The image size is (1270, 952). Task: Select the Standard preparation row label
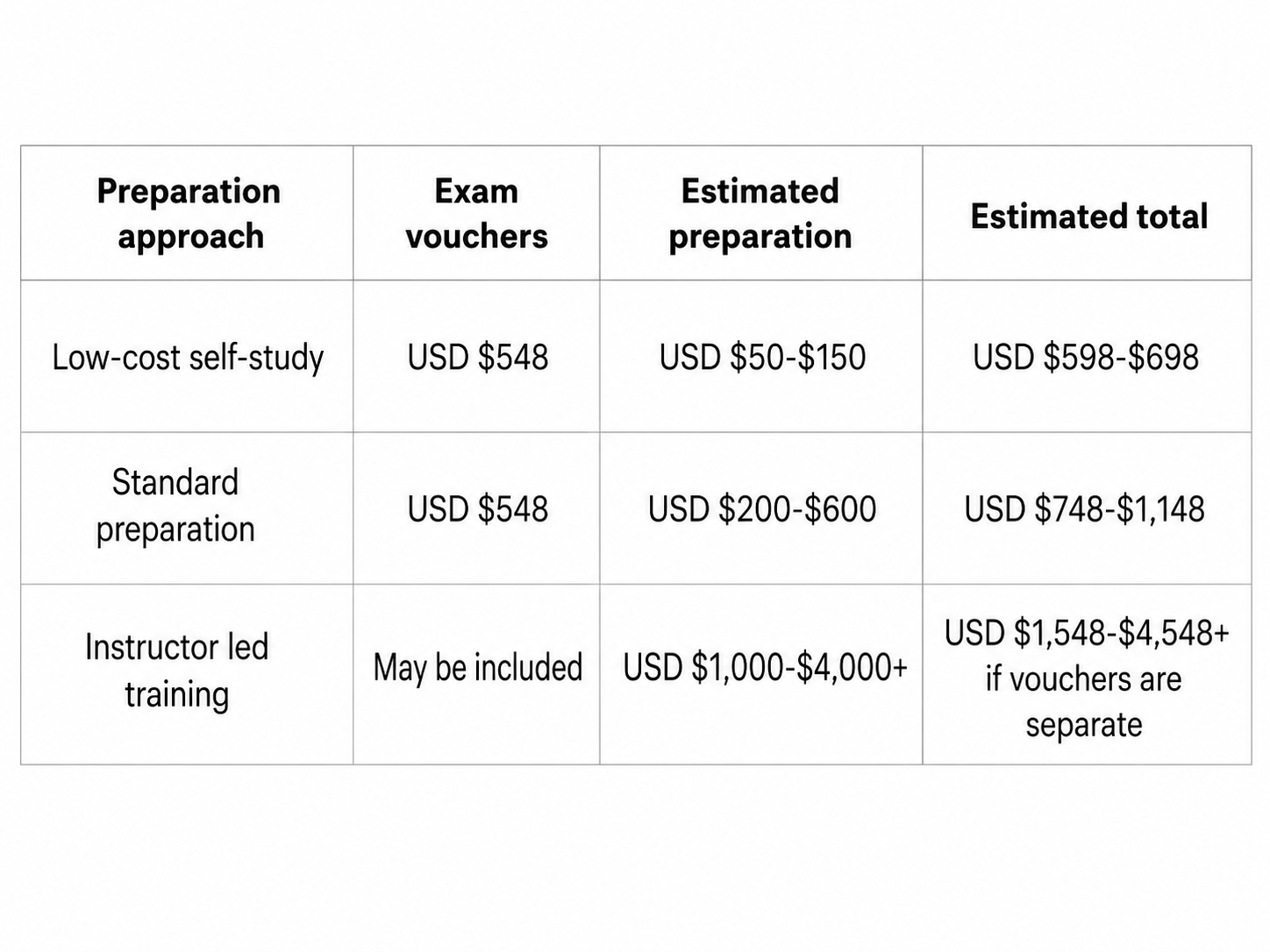(x=188, y=508)
